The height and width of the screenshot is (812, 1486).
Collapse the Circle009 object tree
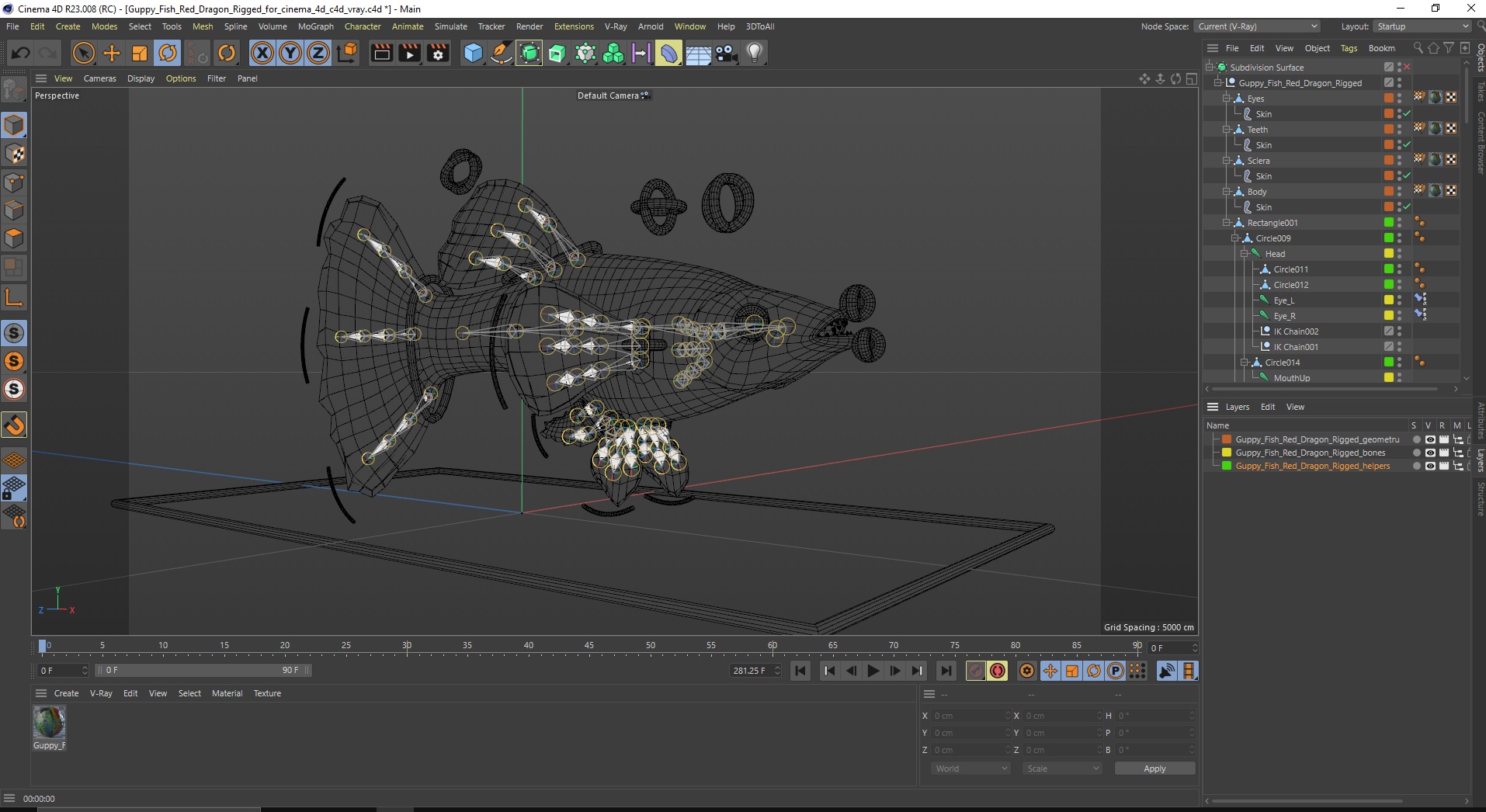tap(1235, 238)
